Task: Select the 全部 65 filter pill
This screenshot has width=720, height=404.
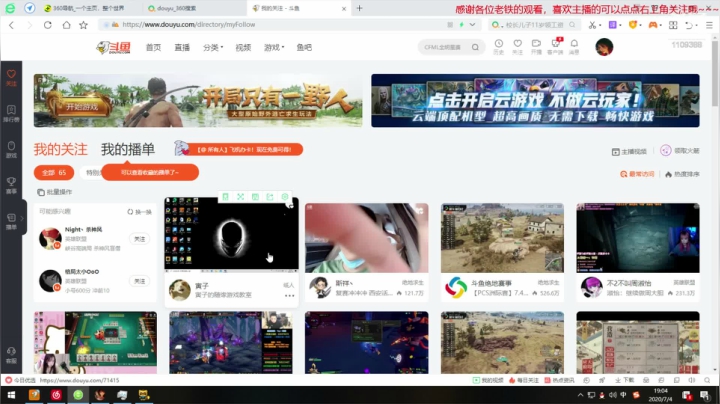Action: pos(54,173)
